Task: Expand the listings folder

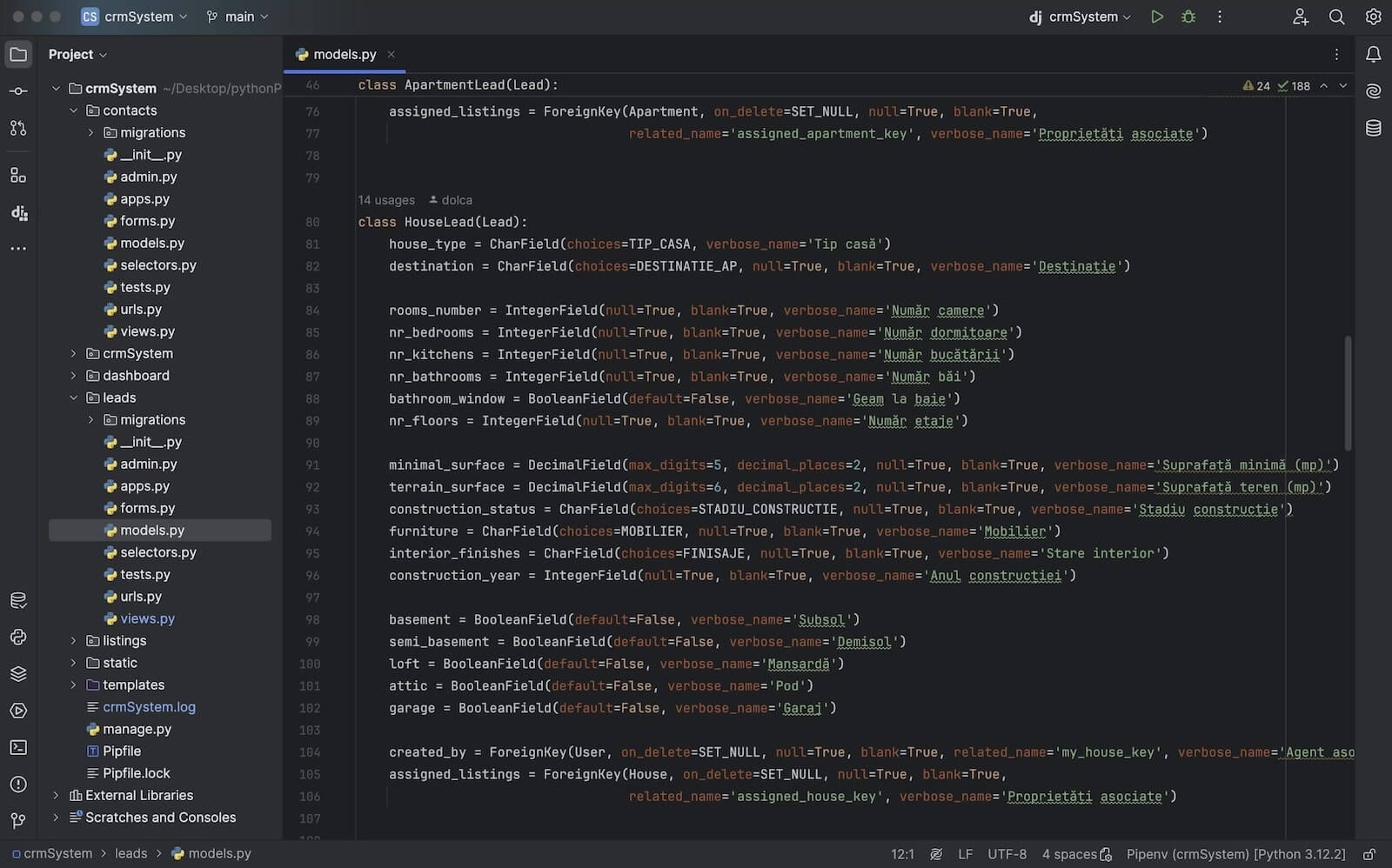Action: click(x=74, y=641)
